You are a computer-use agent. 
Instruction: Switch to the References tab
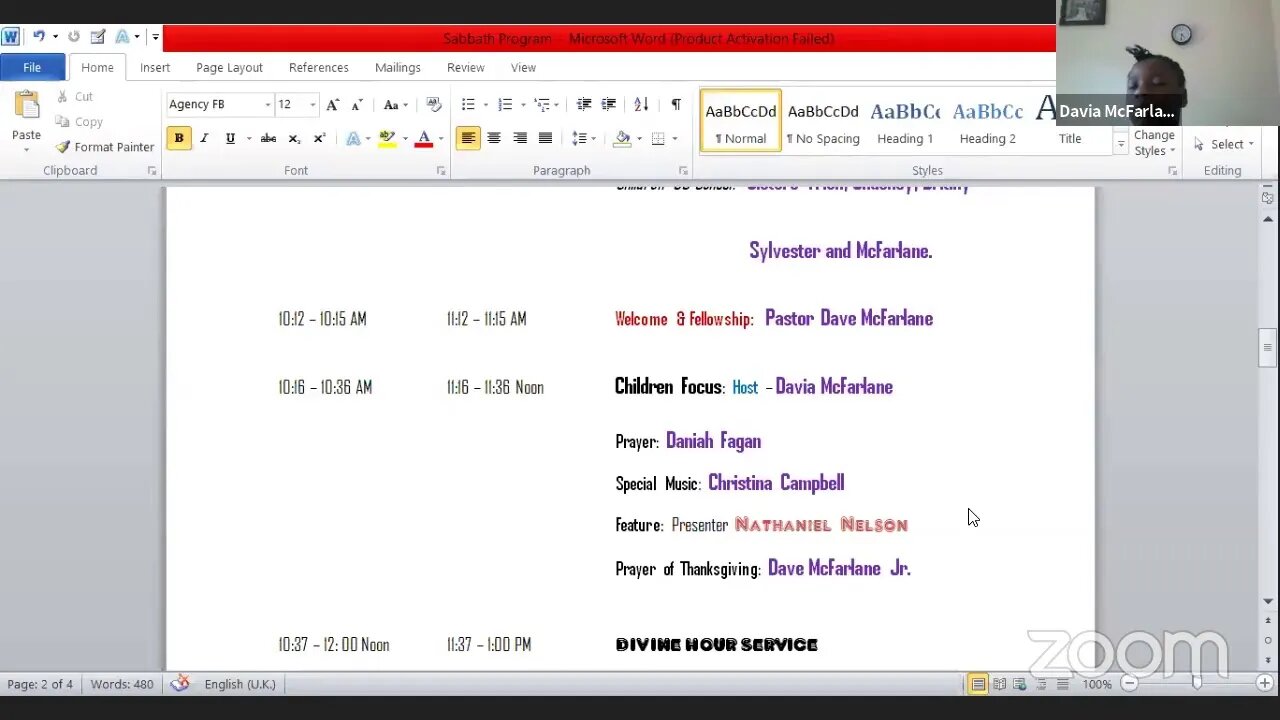[319, 67]
